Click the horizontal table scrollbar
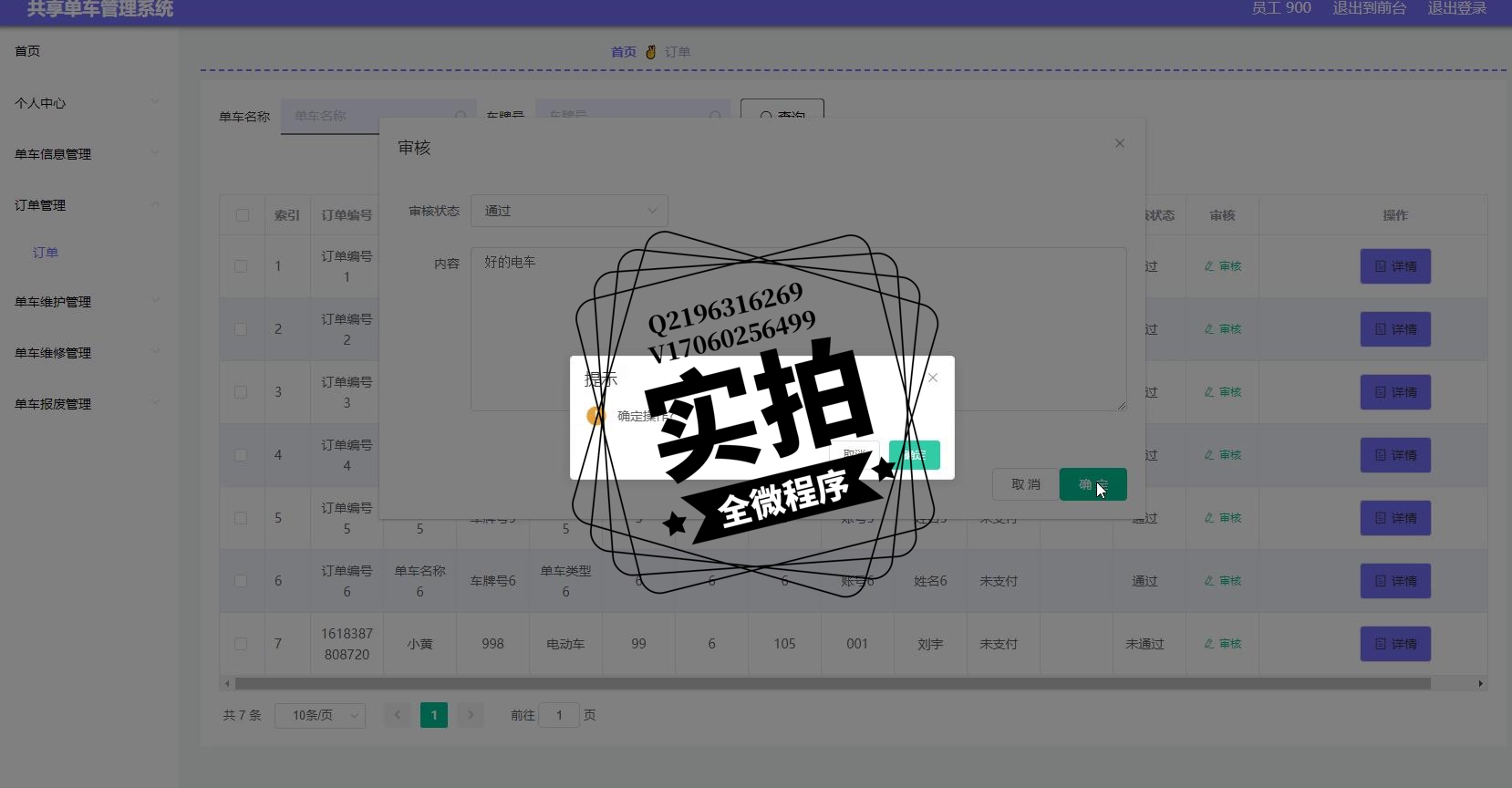1512x788 pixels. (x=833, y=683)
